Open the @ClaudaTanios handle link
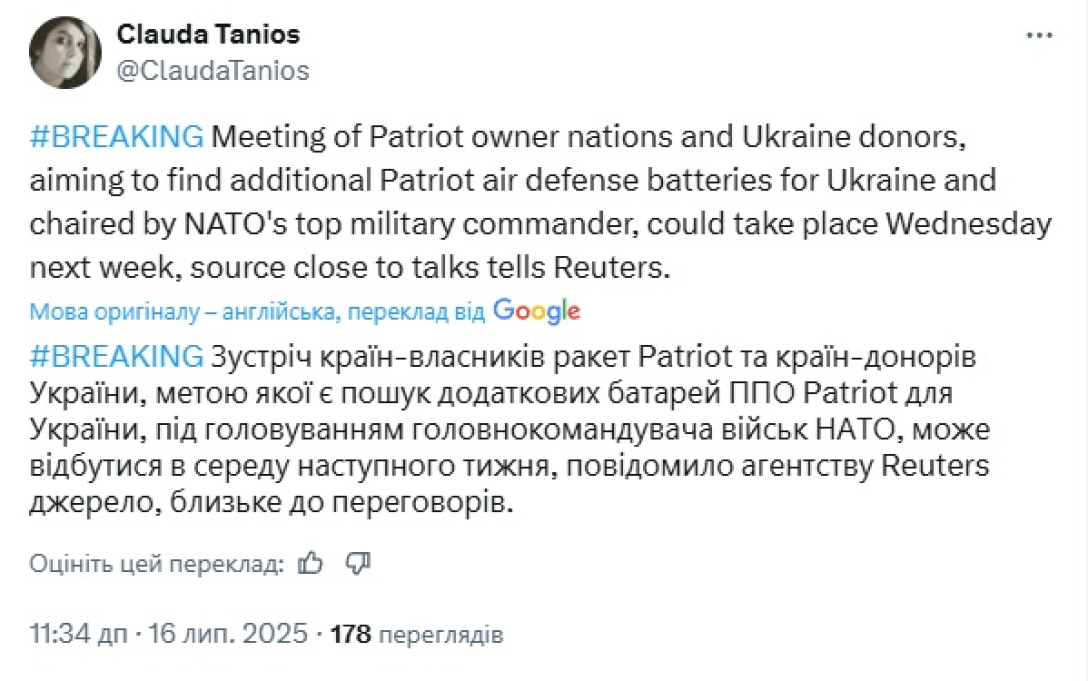1088x681 pixels. (x=213, y=70)
